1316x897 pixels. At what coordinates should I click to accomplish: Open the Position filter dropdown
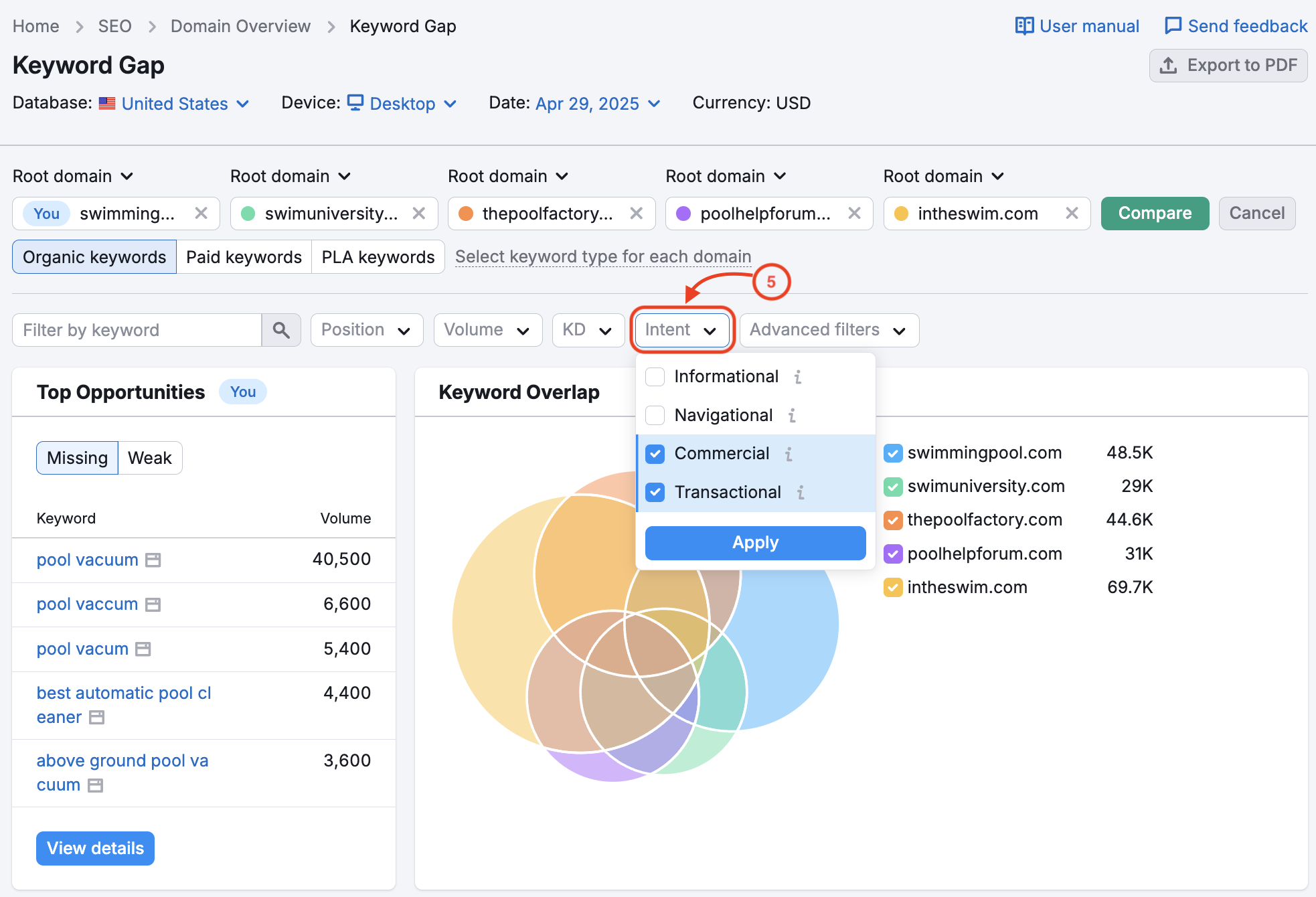(366, 329)
